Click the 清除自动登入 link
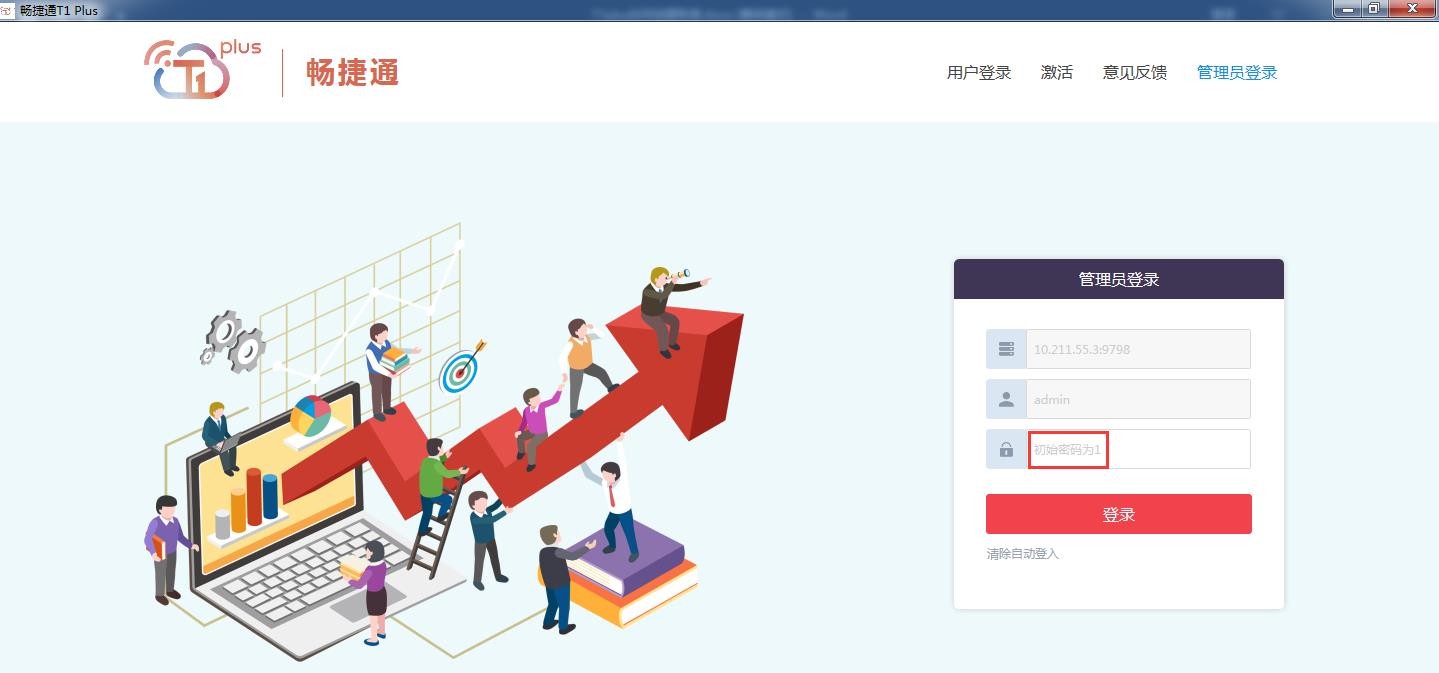This screenshot has height=673, width=1439. point(1022,553)
